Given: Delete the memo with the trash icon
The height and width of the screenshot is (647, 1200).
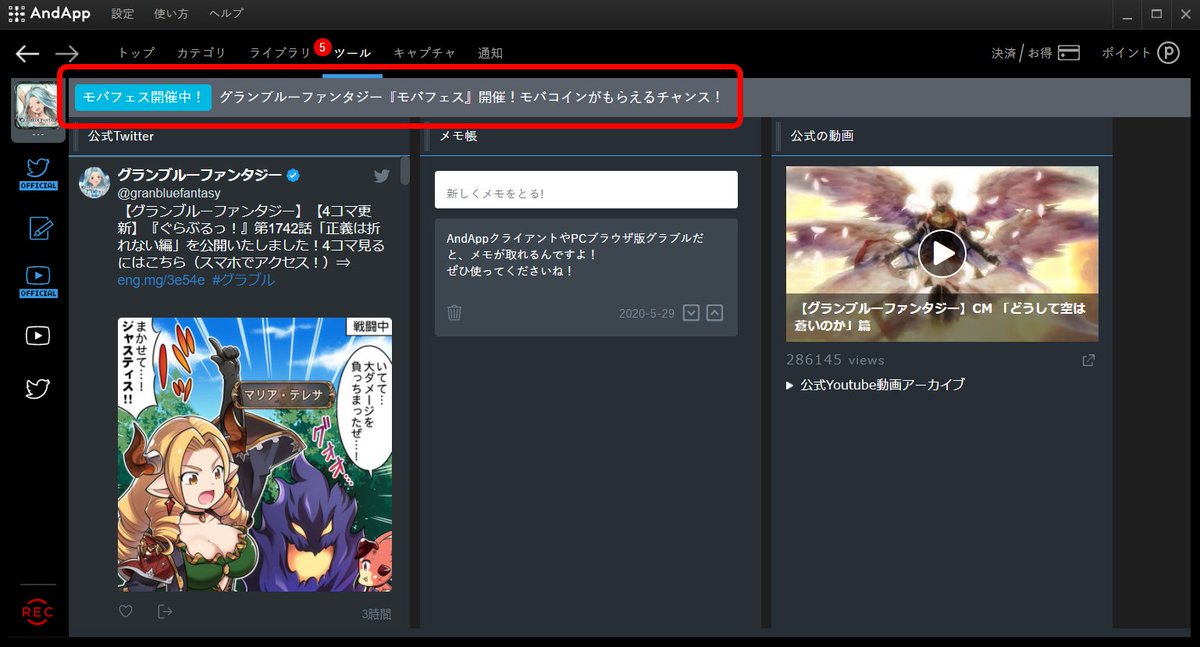Looking at the screenshot, I should (454, 313).
